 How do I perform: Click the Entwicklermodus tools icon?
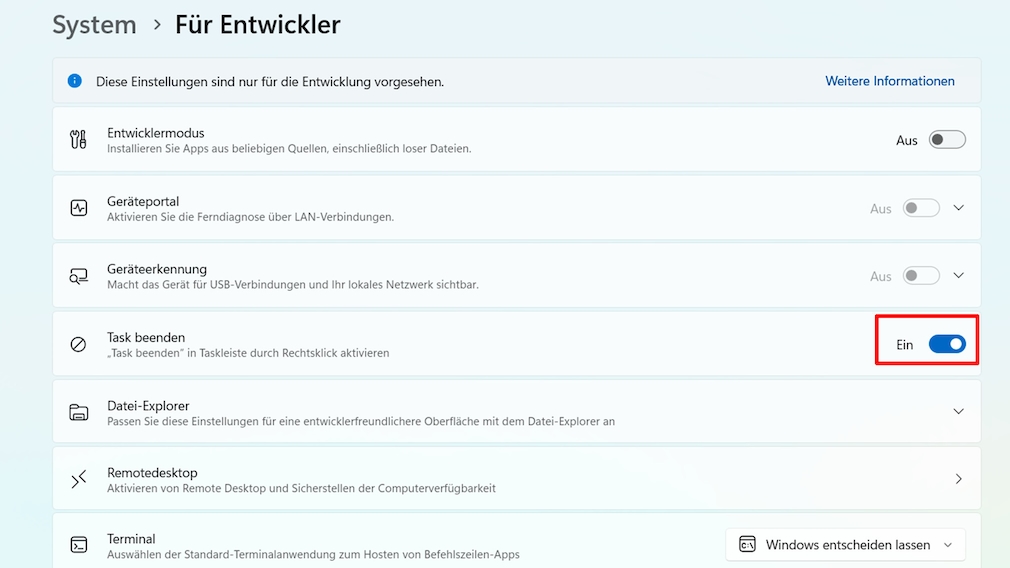[78, 140]
